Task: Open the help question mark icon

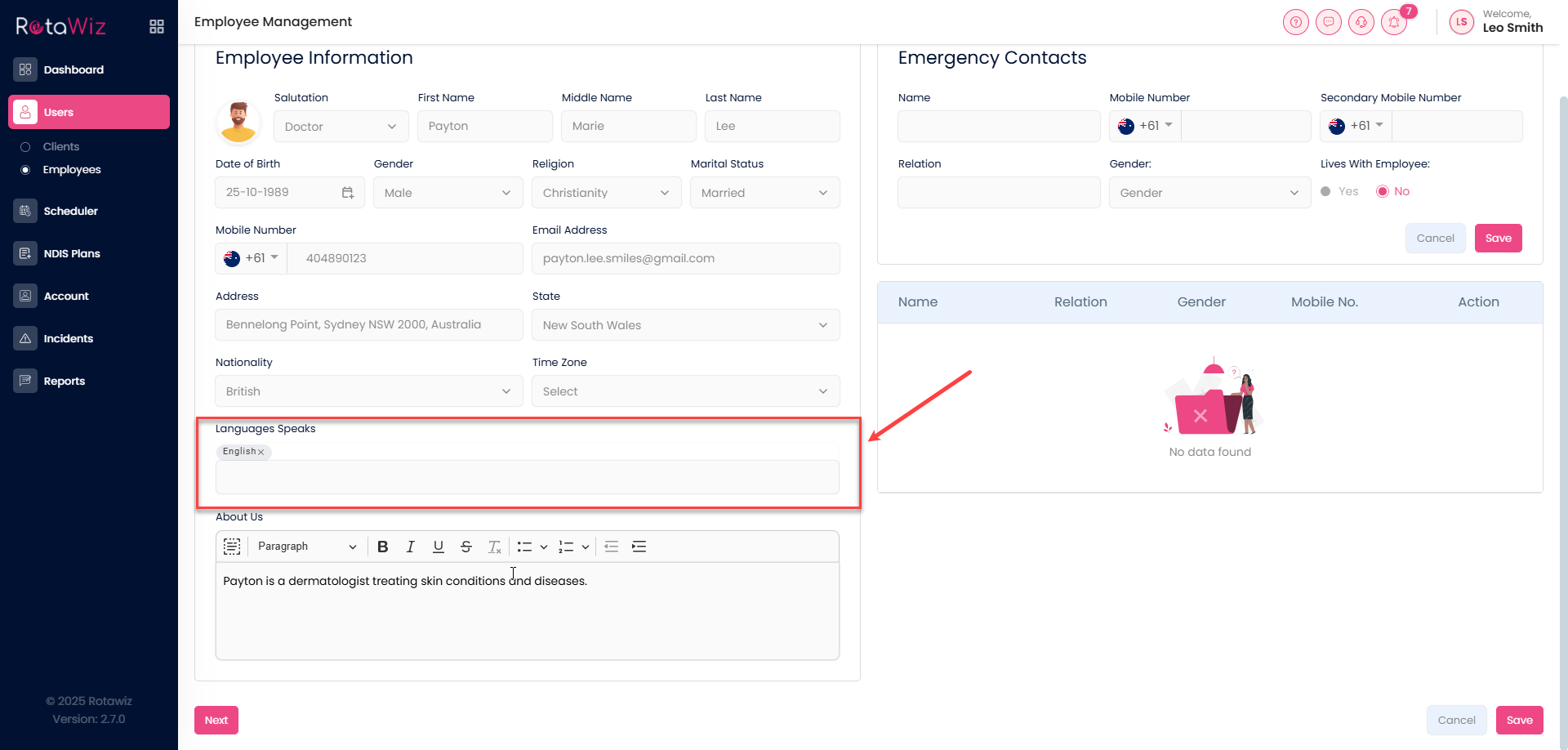Action: 1295,23
